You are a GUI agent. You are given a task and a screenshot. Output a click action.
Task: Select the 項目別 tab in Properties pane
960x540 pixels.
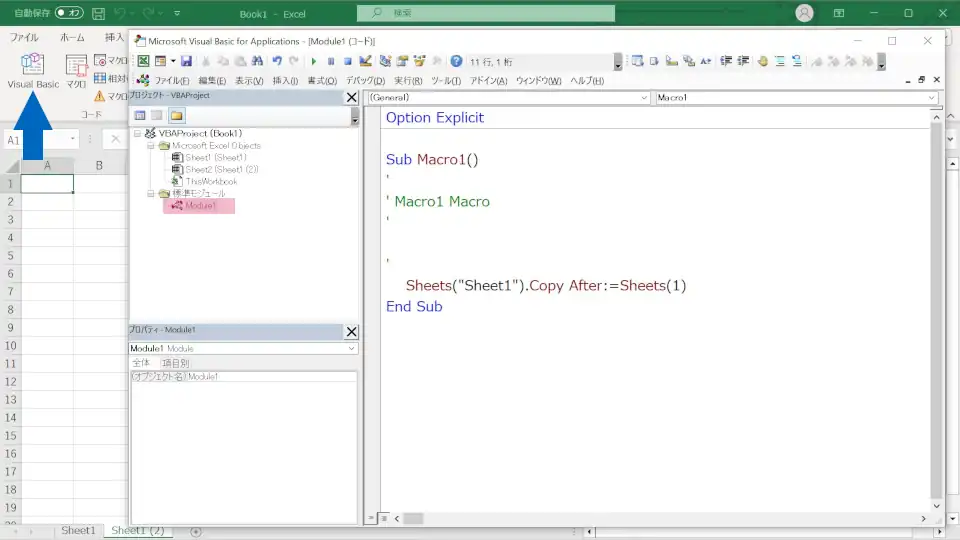click(x=175, y=363)
